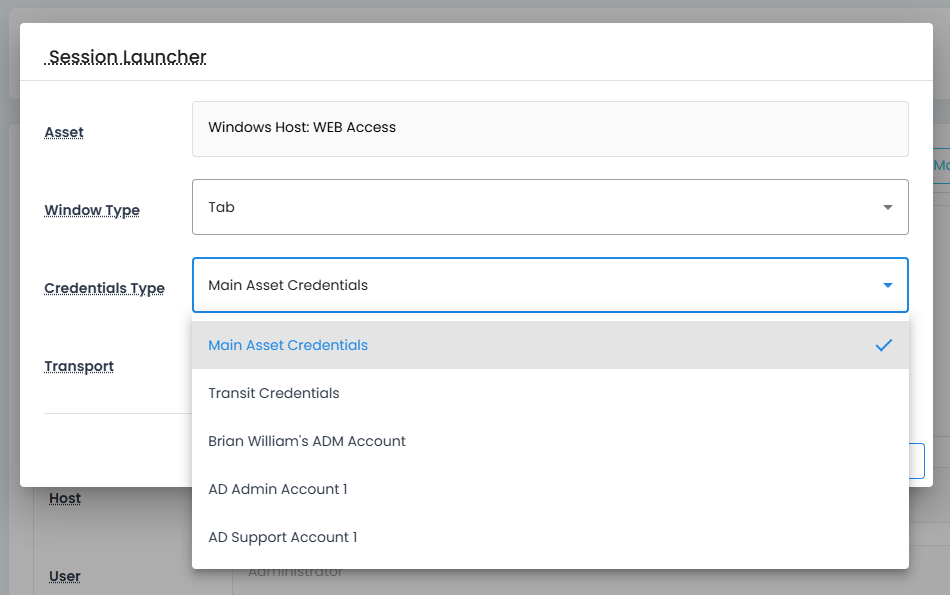This screenshot has height=595, width=950.
Task: Select Main Asset Credentials in the open list
Action: click(x=288, y=345)
